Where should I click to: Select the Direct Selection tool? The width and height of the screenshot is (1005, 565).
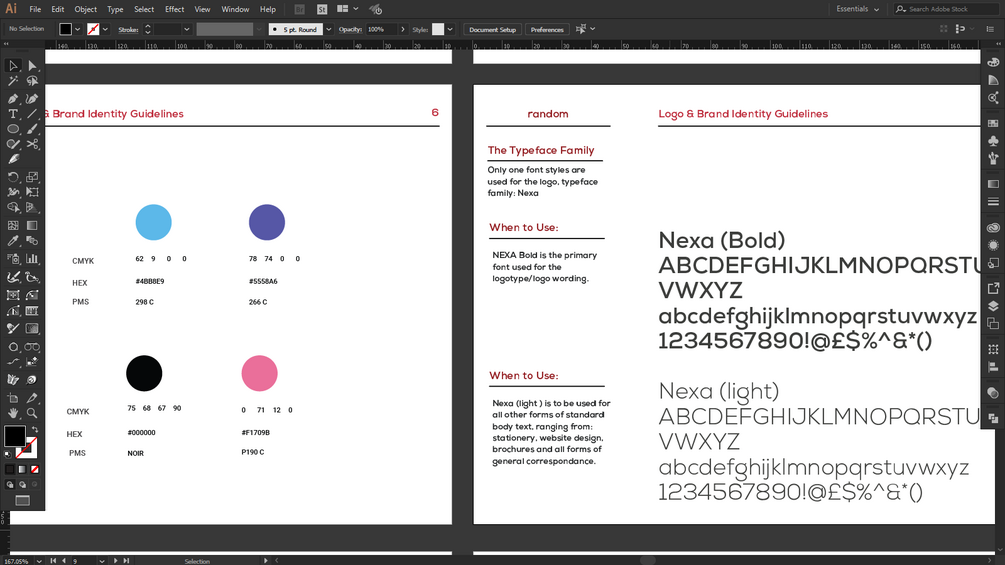(32, 65)
